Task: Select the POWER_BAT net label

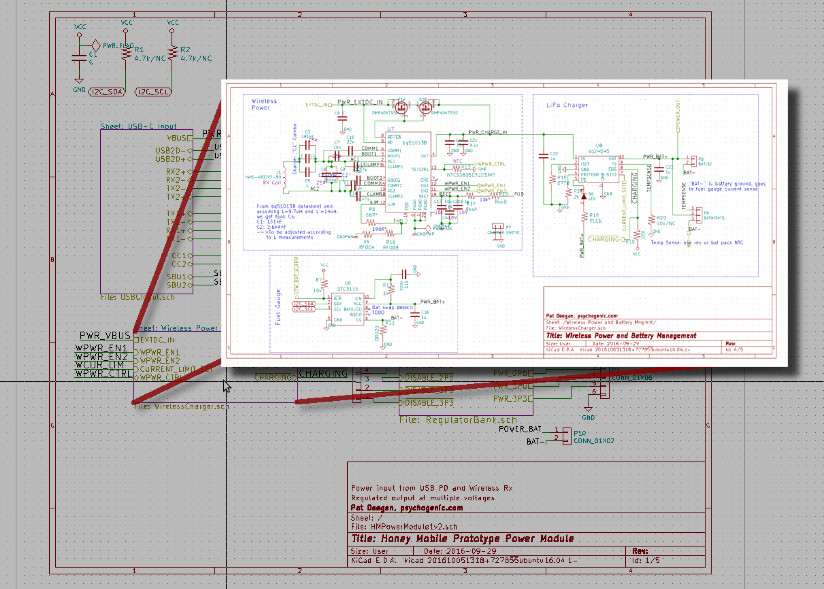Action: click(x=520, y=429)
